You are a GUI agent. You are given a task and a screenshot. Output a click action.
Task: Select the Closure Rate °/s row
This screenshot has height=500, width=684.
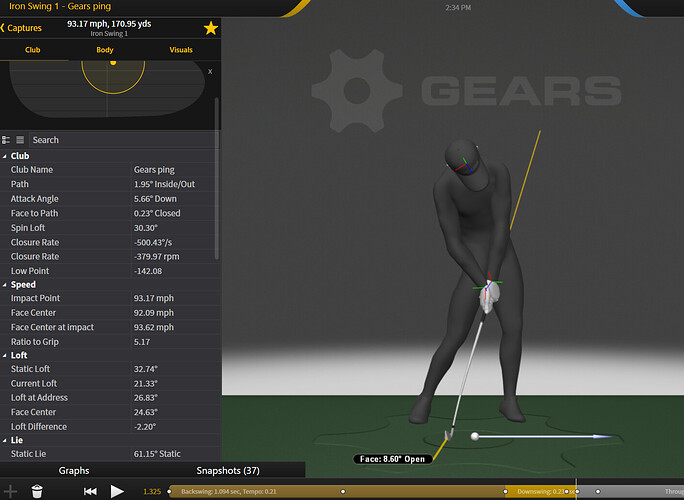click(109, 242)
